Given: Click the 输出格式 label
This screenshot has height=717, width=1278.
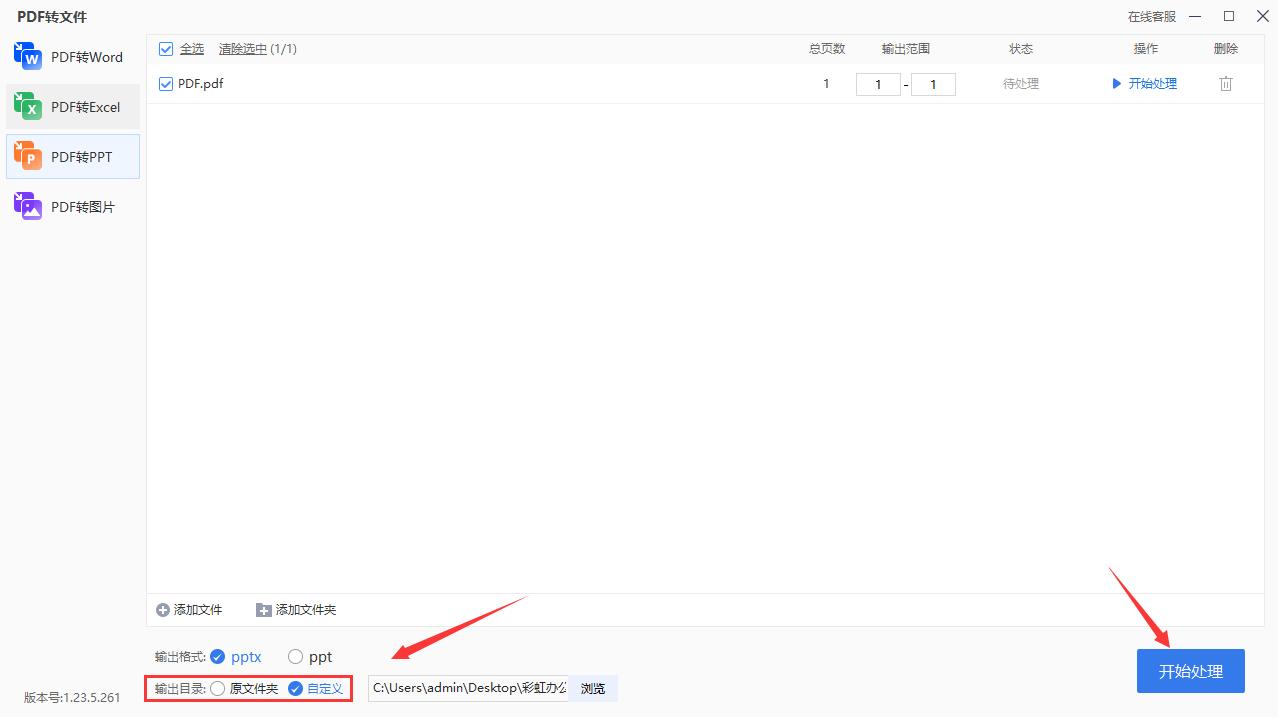Looking at the screenshot, I should 180,657.
